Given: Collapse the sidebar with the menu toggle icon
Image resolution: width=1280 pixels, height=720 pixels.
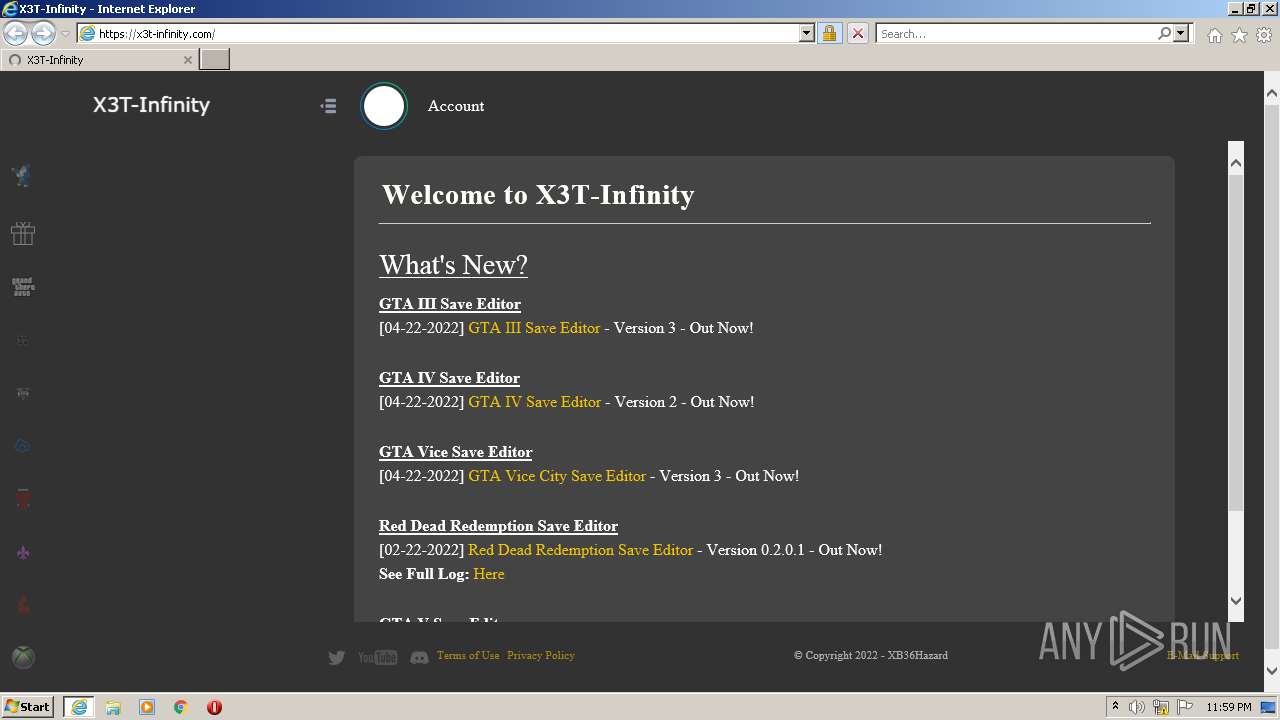Looking at the screenshot, I should 328,106.
